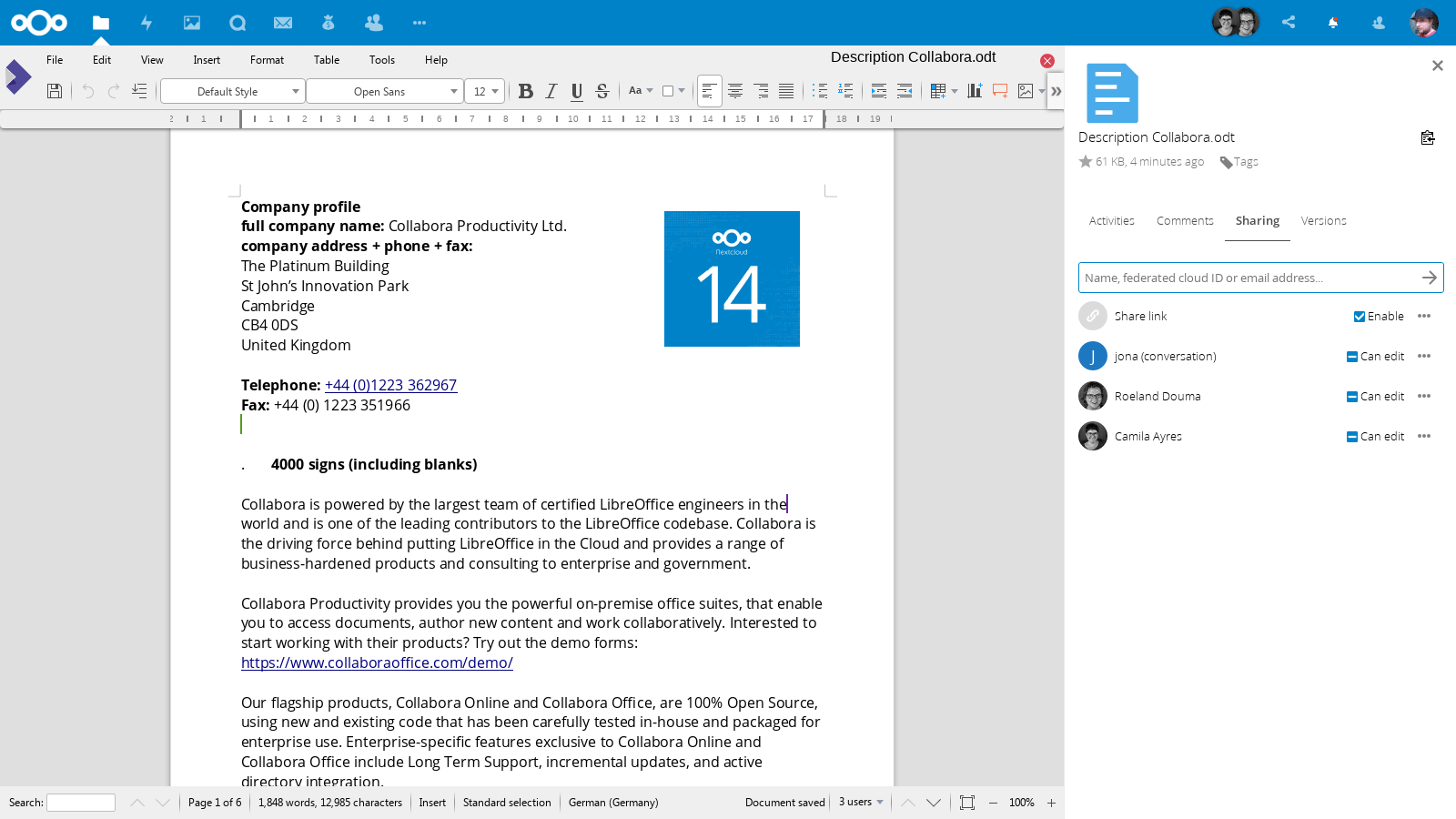This screenshot has height=819, width=1456.
Task: Switch to the Versions tab
Action: [x=1324, y=221]
